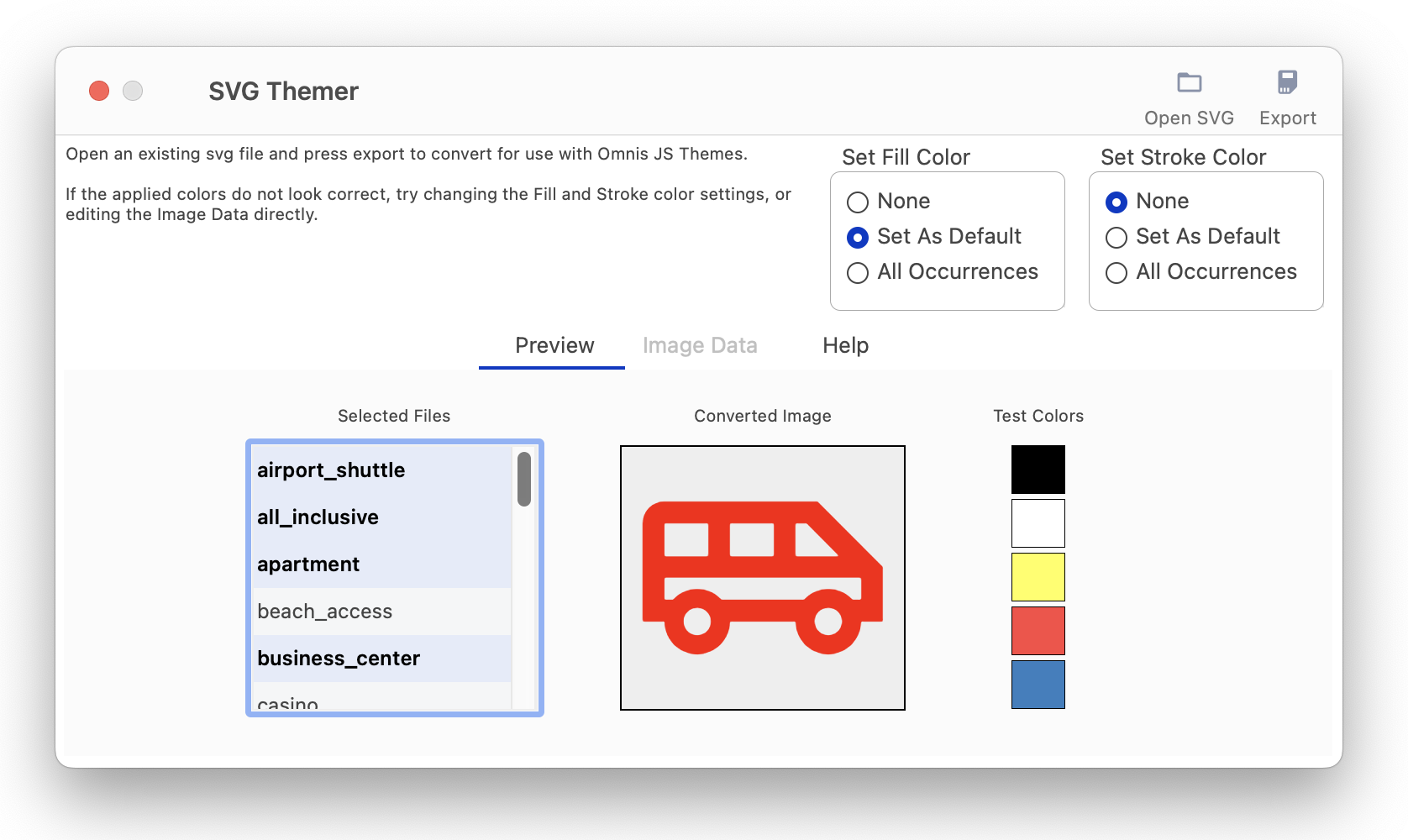Click the Export save icon
This screenshot has height=840, width=1408.
1287,82
